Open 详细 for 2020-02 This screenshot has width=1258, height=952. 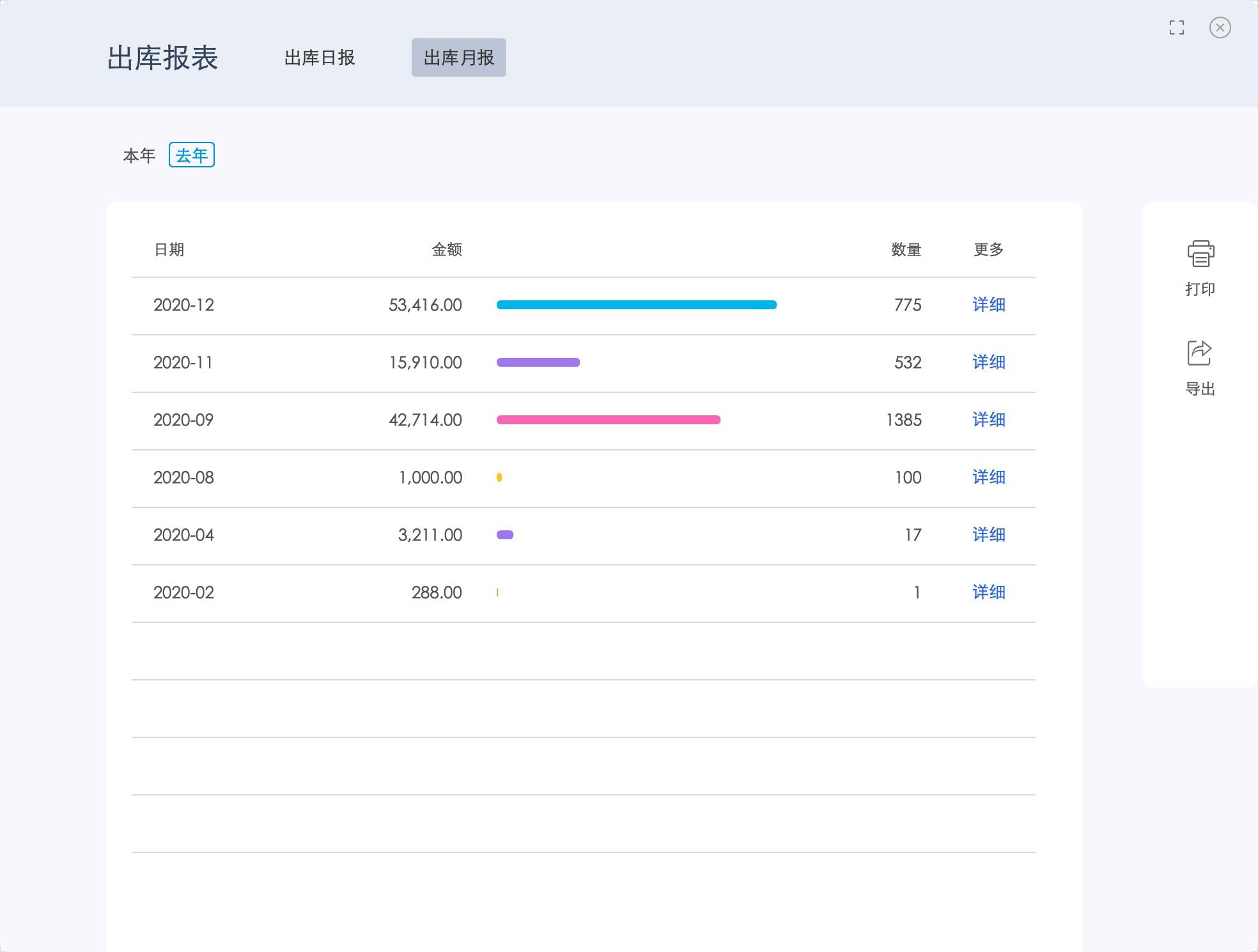[x=988, y=592]
